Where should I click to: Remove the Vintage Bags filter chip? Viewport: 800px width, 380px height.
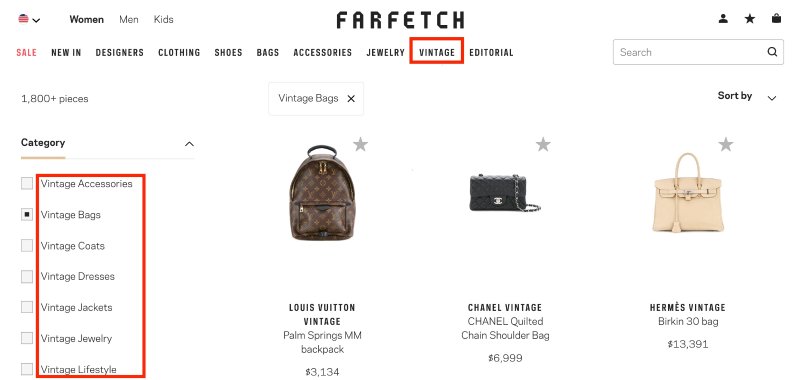click(x=351, y=99)
